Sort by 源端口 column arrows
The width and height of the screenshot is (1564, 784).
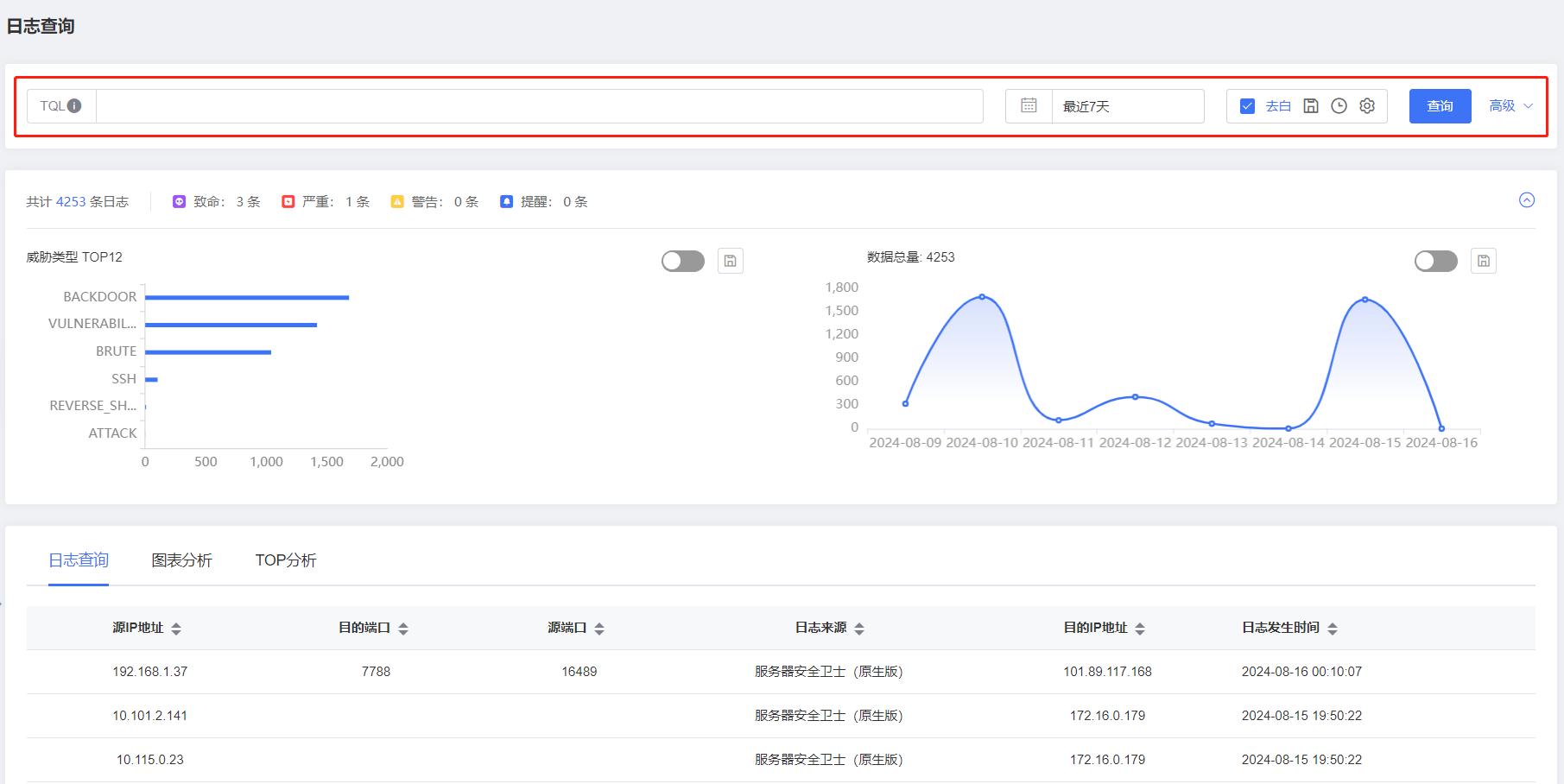coord(599,629)
